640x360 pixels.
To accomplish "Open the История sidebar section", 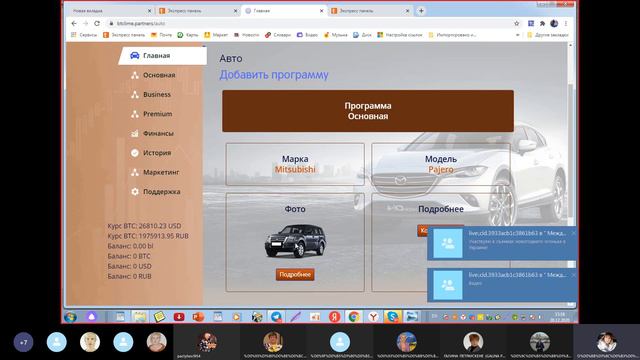I will pos(151,153).
